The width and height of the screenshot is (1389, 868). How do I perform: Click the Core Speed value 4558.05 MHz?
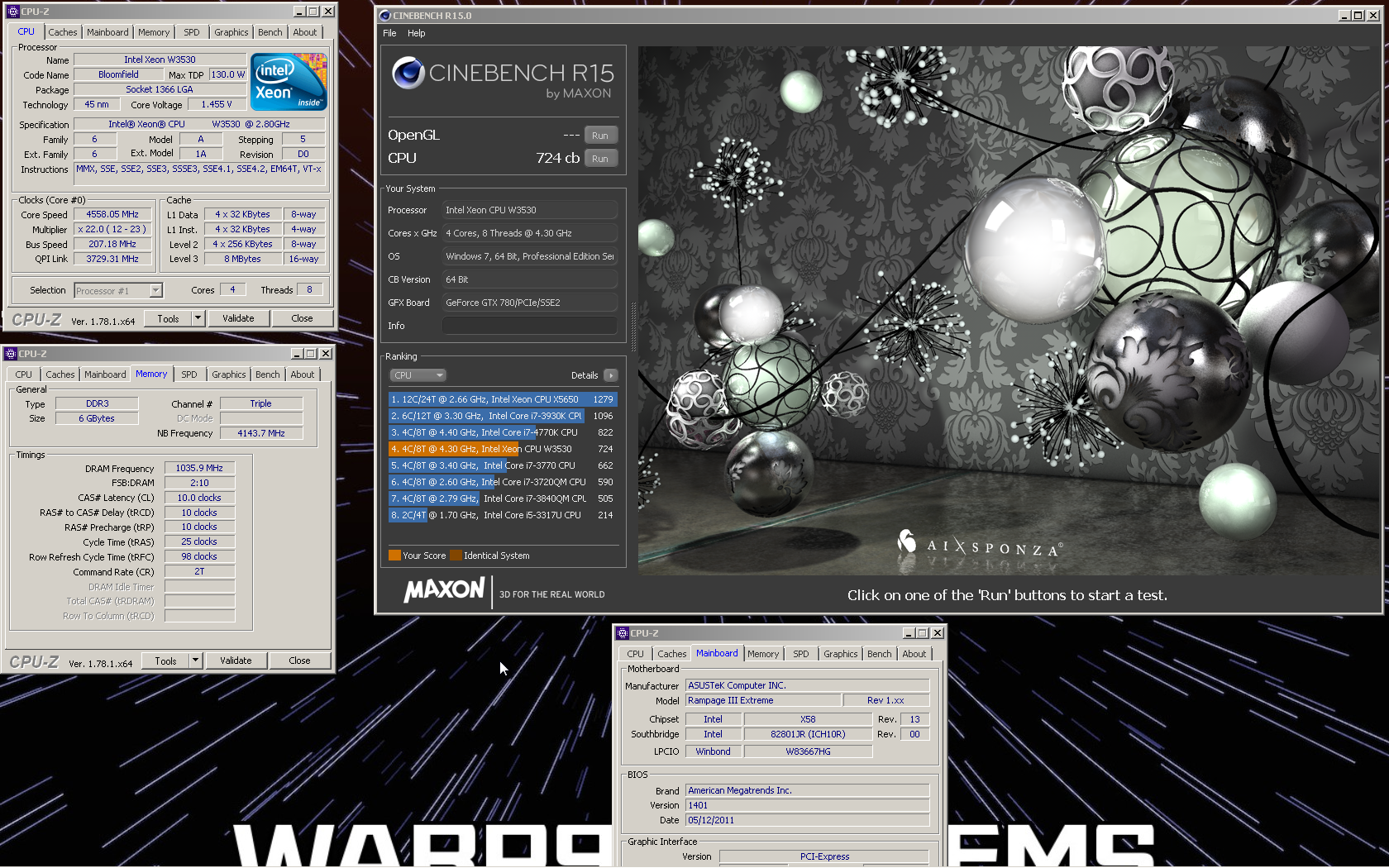(x=112, y=214)
